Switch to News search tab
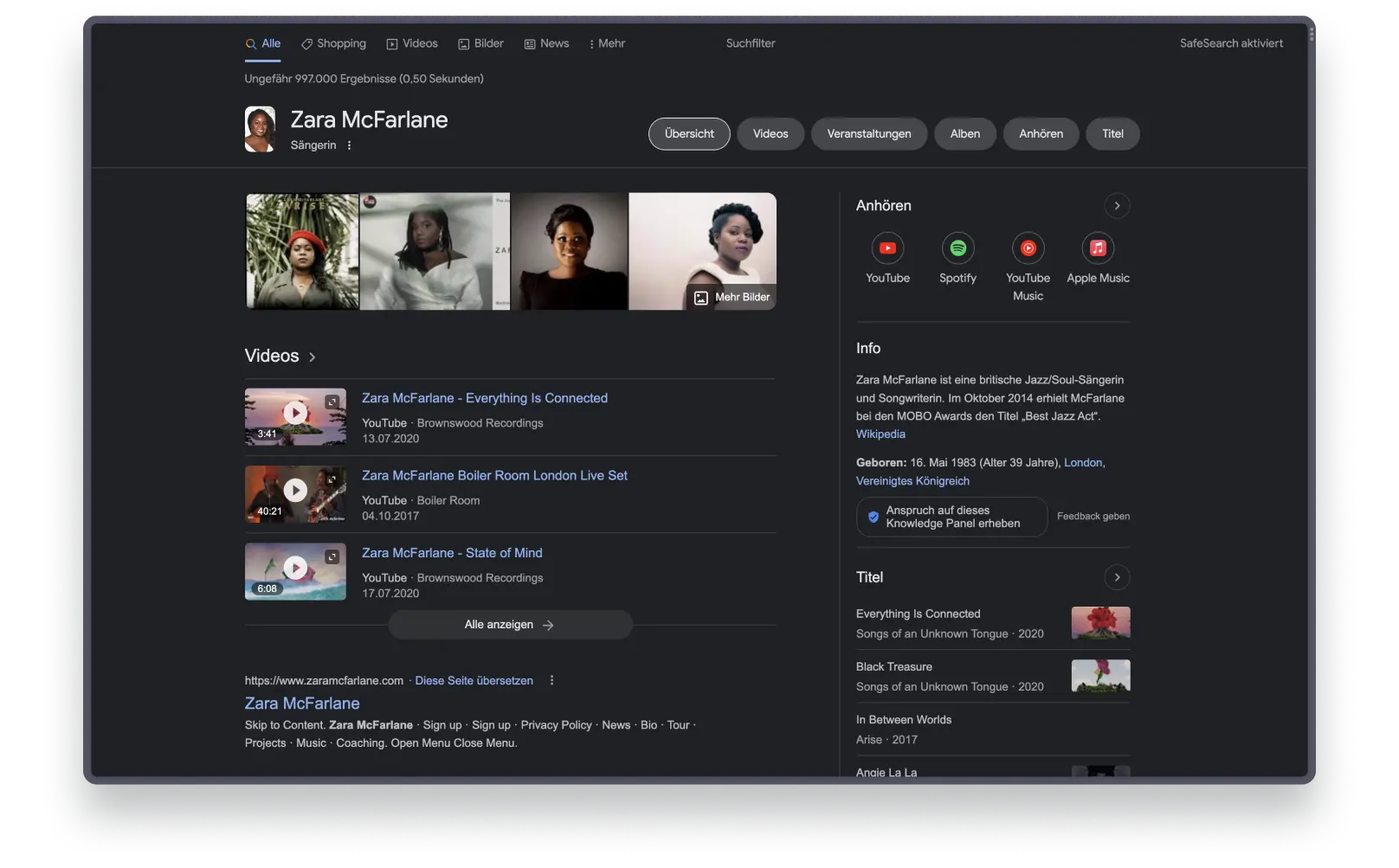1399x868 pixels. tap(546, 43)
